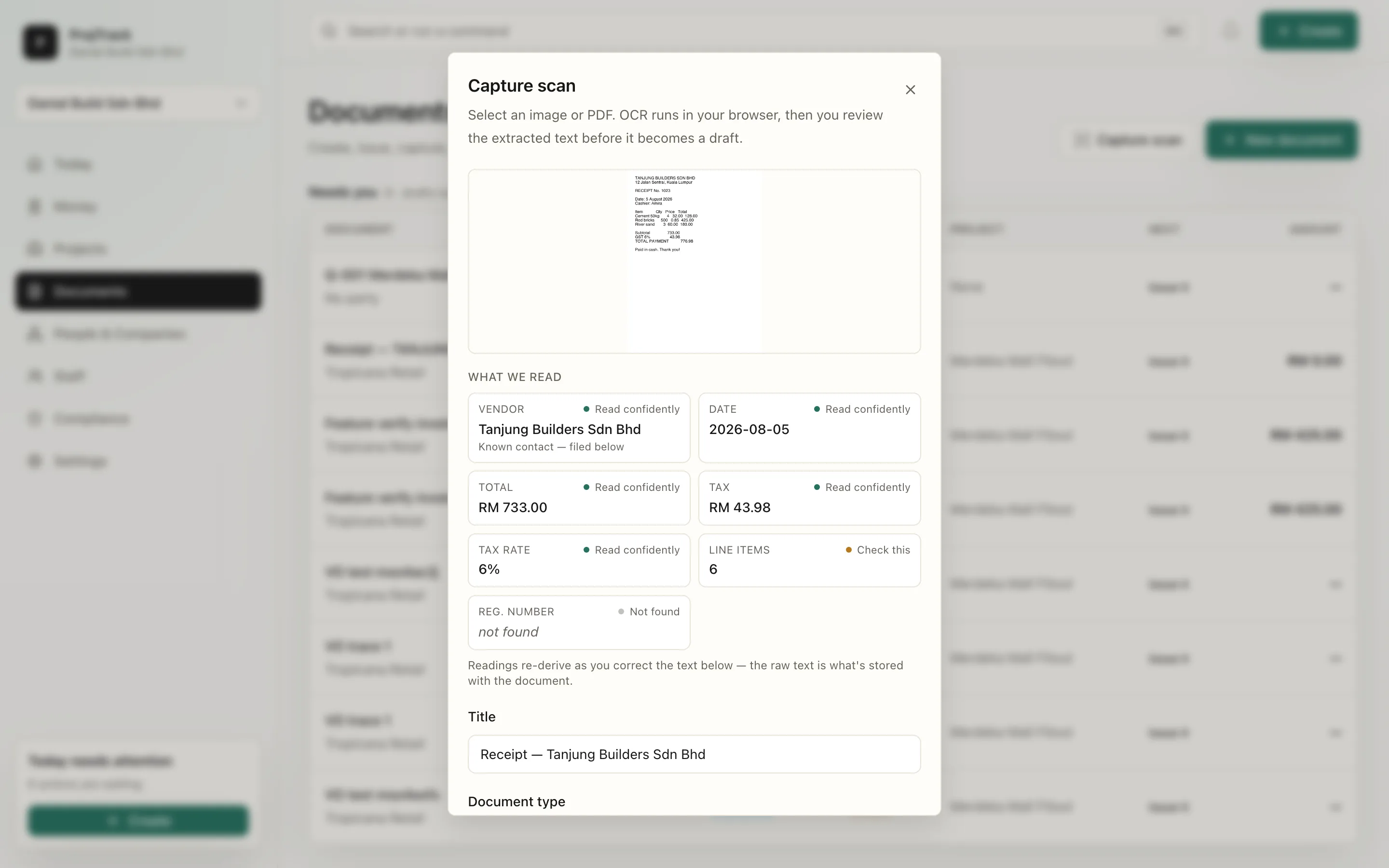The width and height of the screenshot is (1389, 868).
Task: Click the search bar magnifier icon
Action: click(x=328, y=31)
